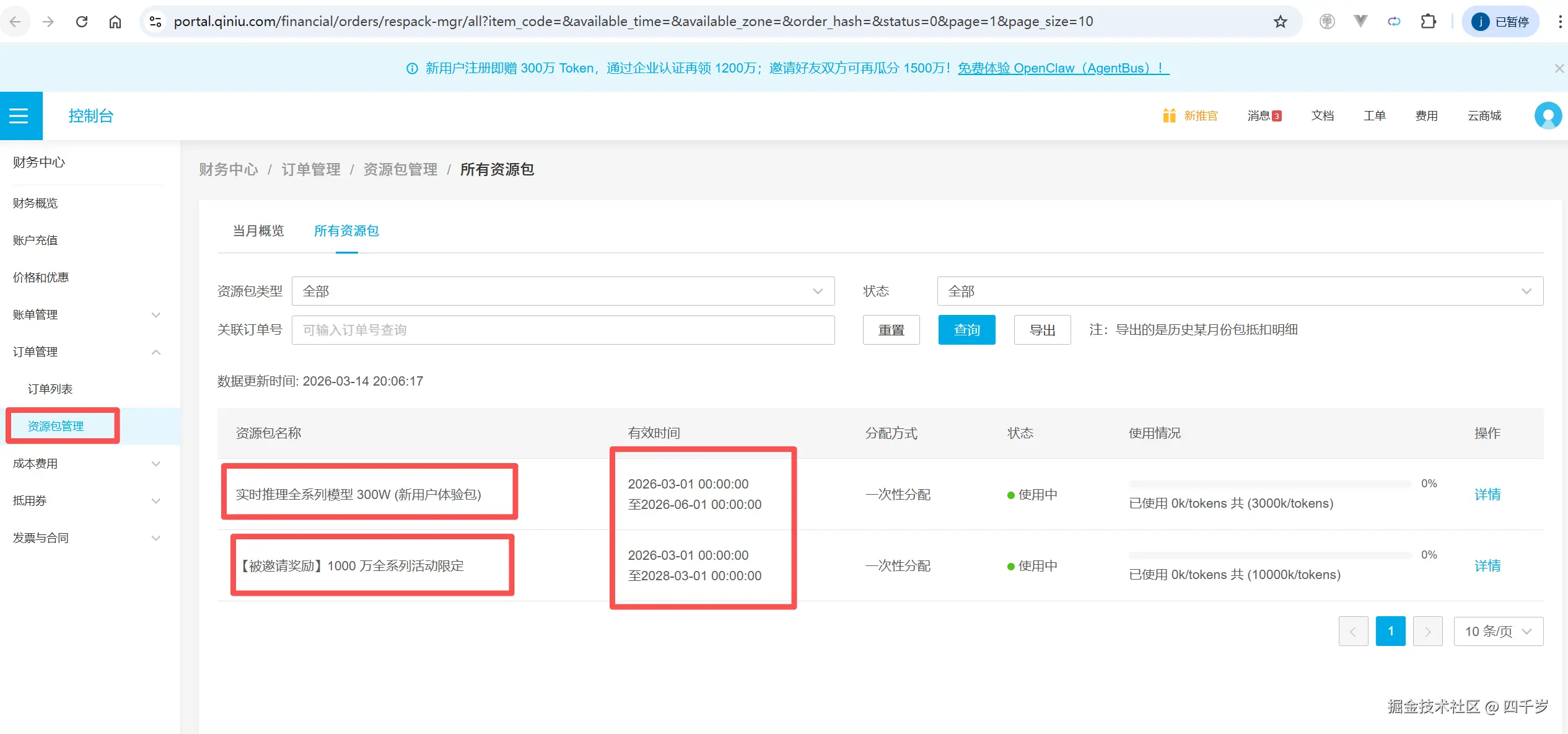Open 消息 notifications with badge 3

tap(1264, 115)
